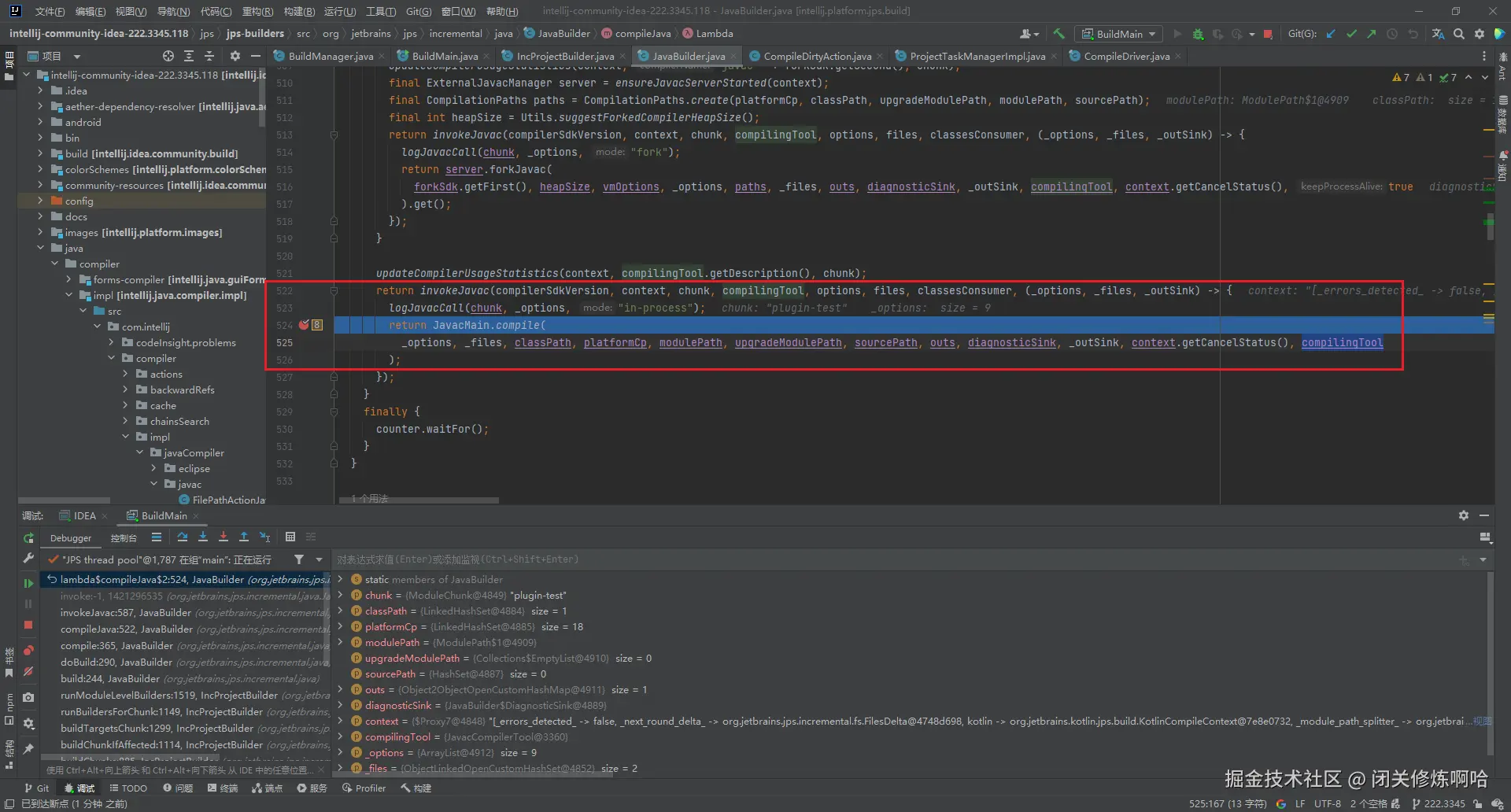This screenshot has width=1511, height=812.
Task: Open the Git(G) menu in menu bar
Action: click(x=418, y=11)
